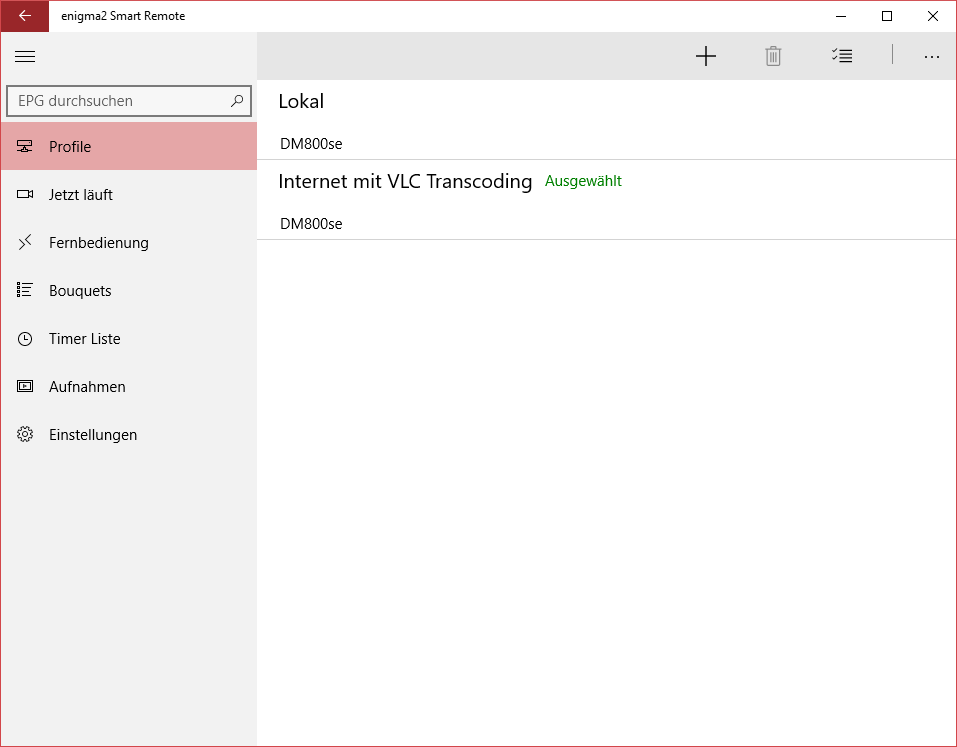Click the profile icon next to Profile entry

click(24, 146)
